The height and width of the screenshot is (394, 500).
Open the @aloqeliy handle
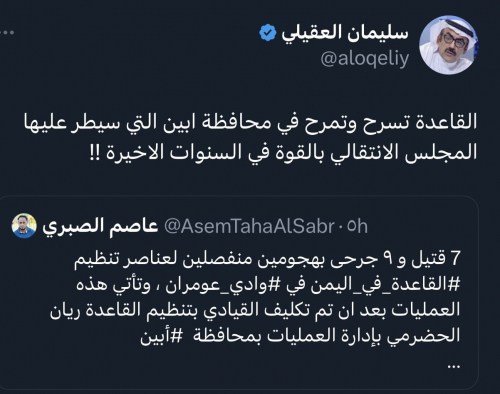pos(365,59)
